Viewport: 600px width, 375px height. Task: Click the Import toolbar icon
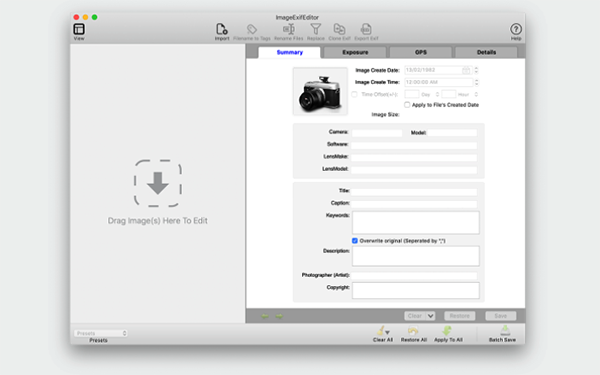click(x=222, y=29)
